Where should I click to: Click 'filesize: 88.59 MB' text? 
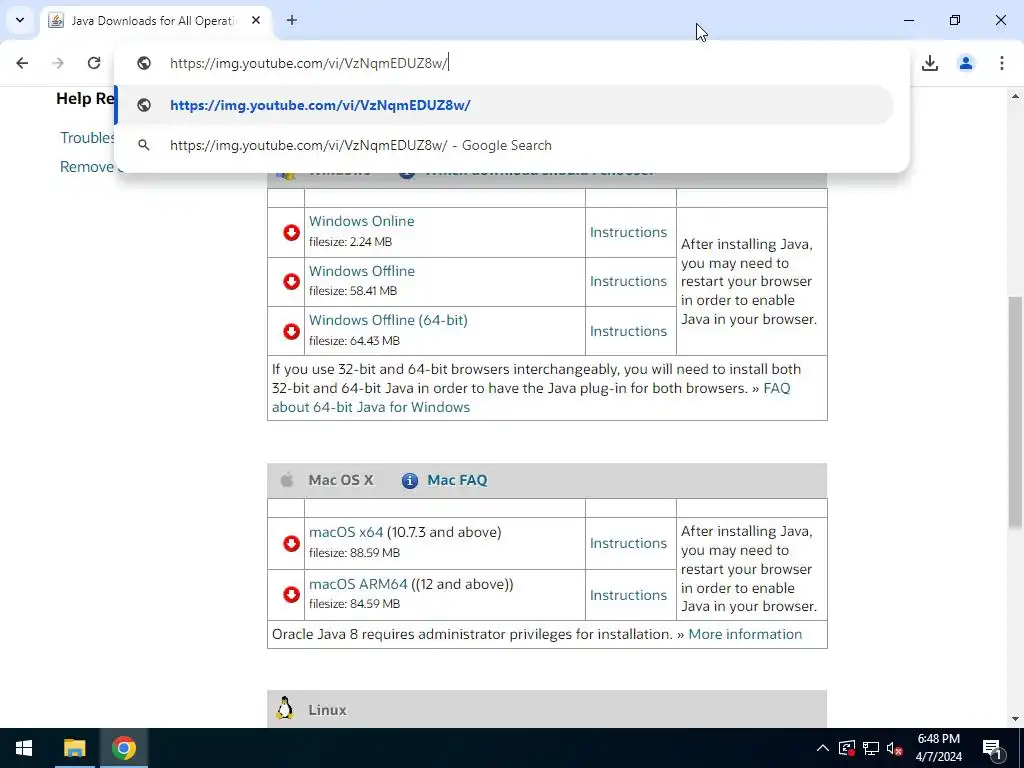pyautogui.click(x=354, y=552)
